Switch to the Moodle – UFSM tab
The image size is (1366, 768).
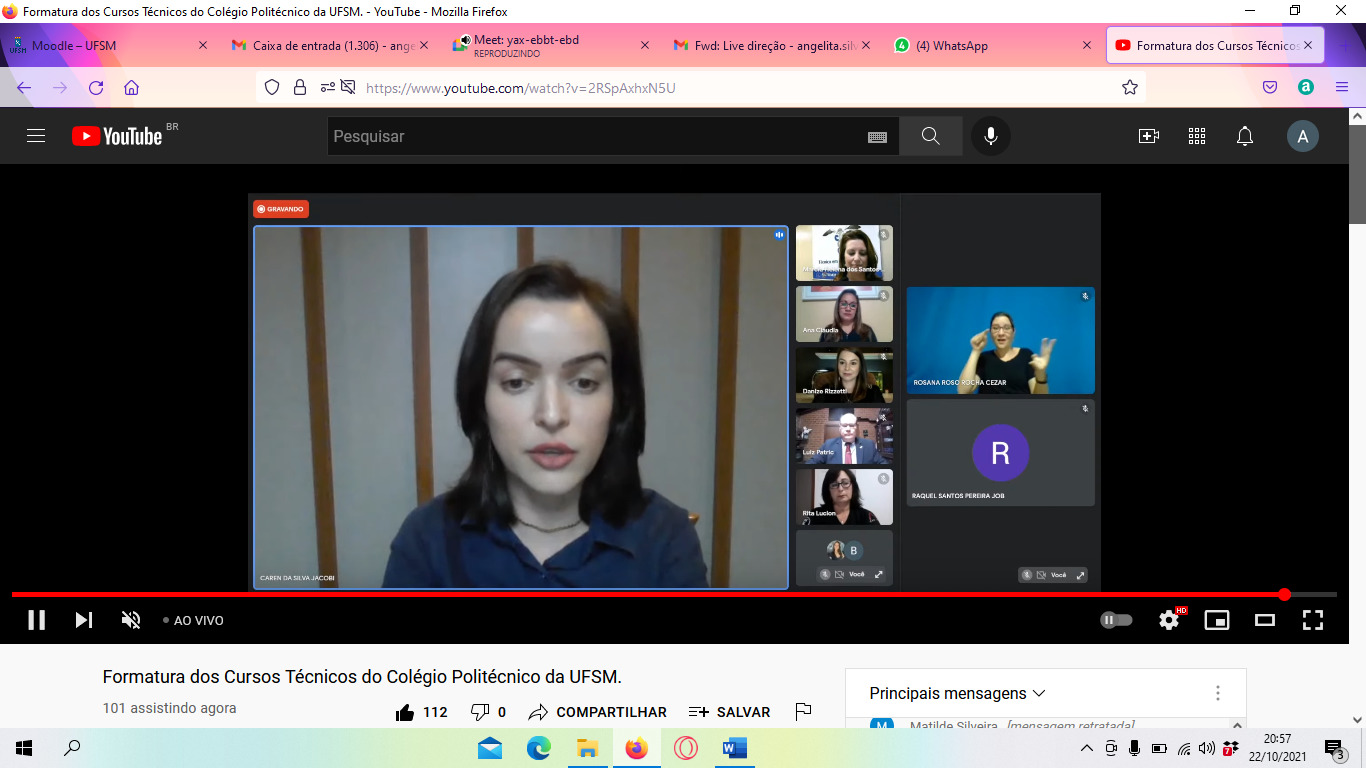pos(100,45)
